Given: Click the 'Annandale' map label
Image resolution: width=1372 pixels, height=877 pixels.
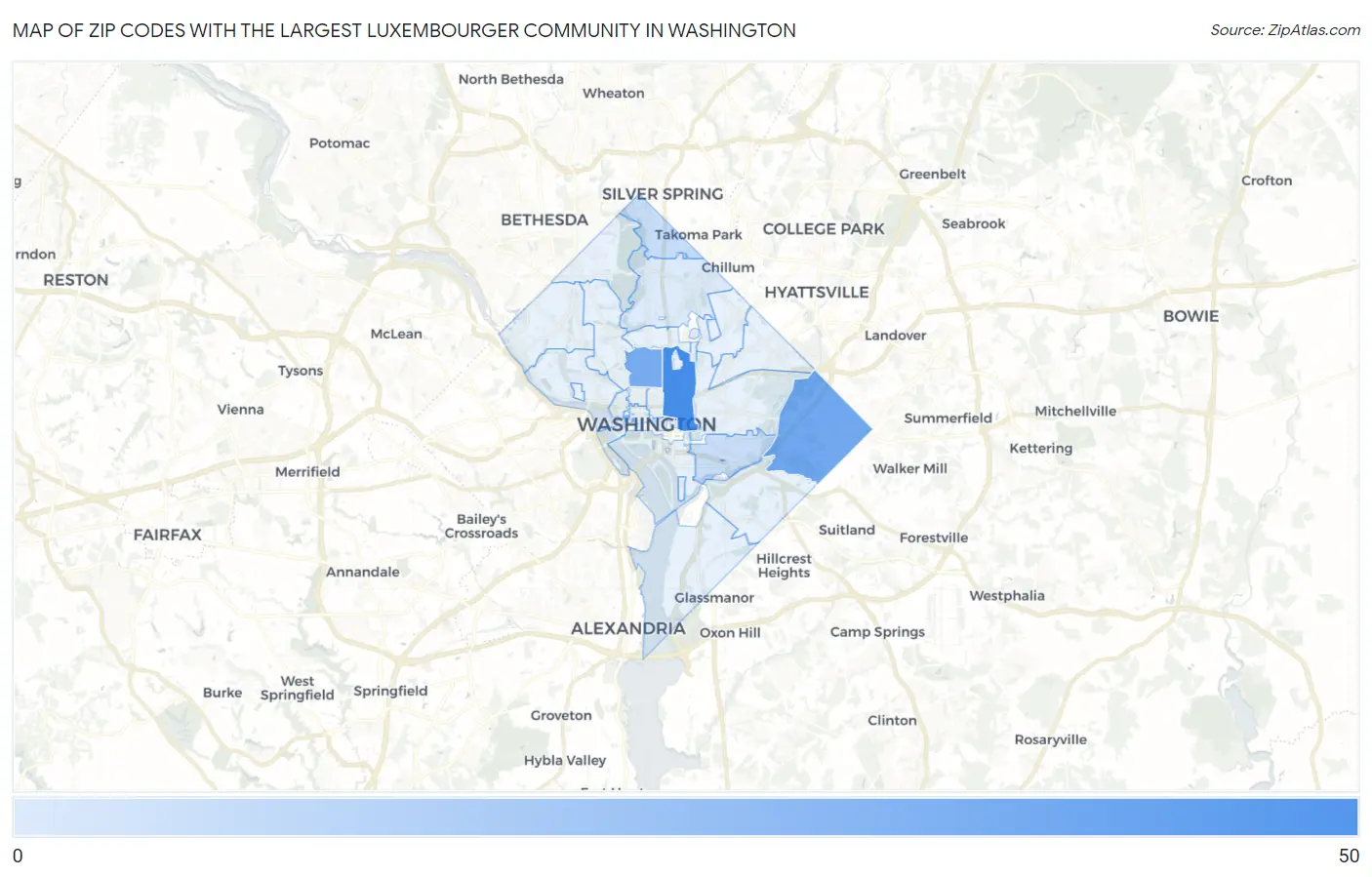Looking at the screenshot, I should [x=363, y=573].
